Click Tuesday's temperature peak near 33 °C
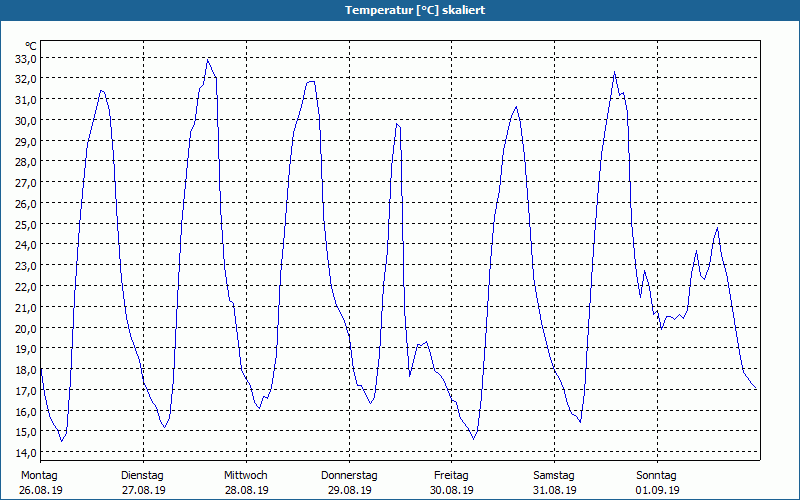The height and width of the screenshot is (500, 800). tap(208, 60)
